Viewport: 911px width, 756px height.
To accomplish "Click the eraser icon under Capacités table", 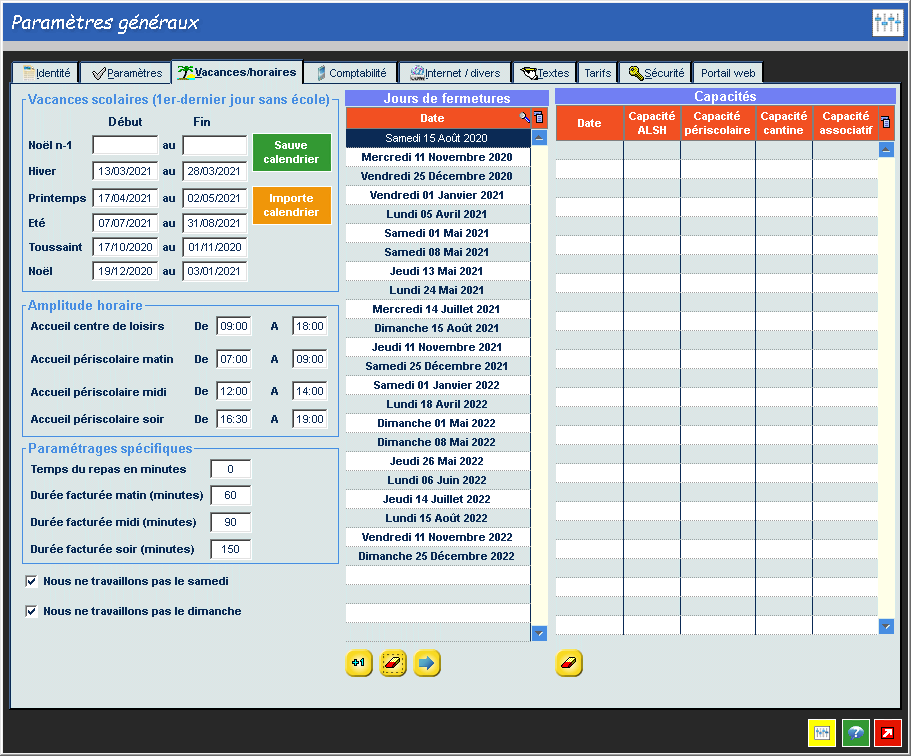I will pos(569,663).
